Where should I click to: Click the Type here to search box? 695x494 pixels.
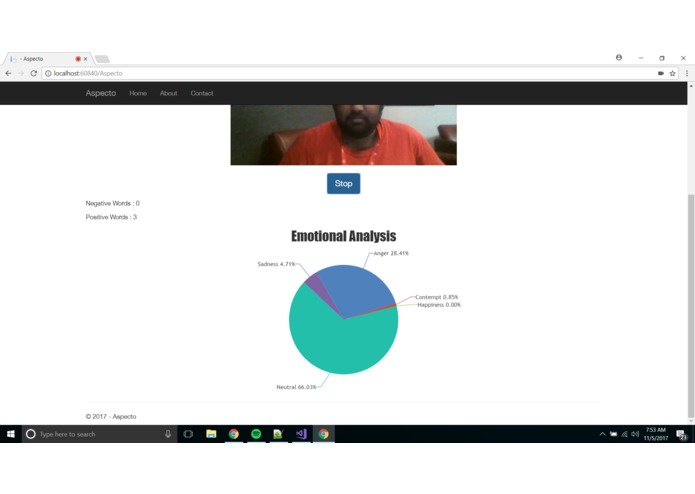coord(99,434)
